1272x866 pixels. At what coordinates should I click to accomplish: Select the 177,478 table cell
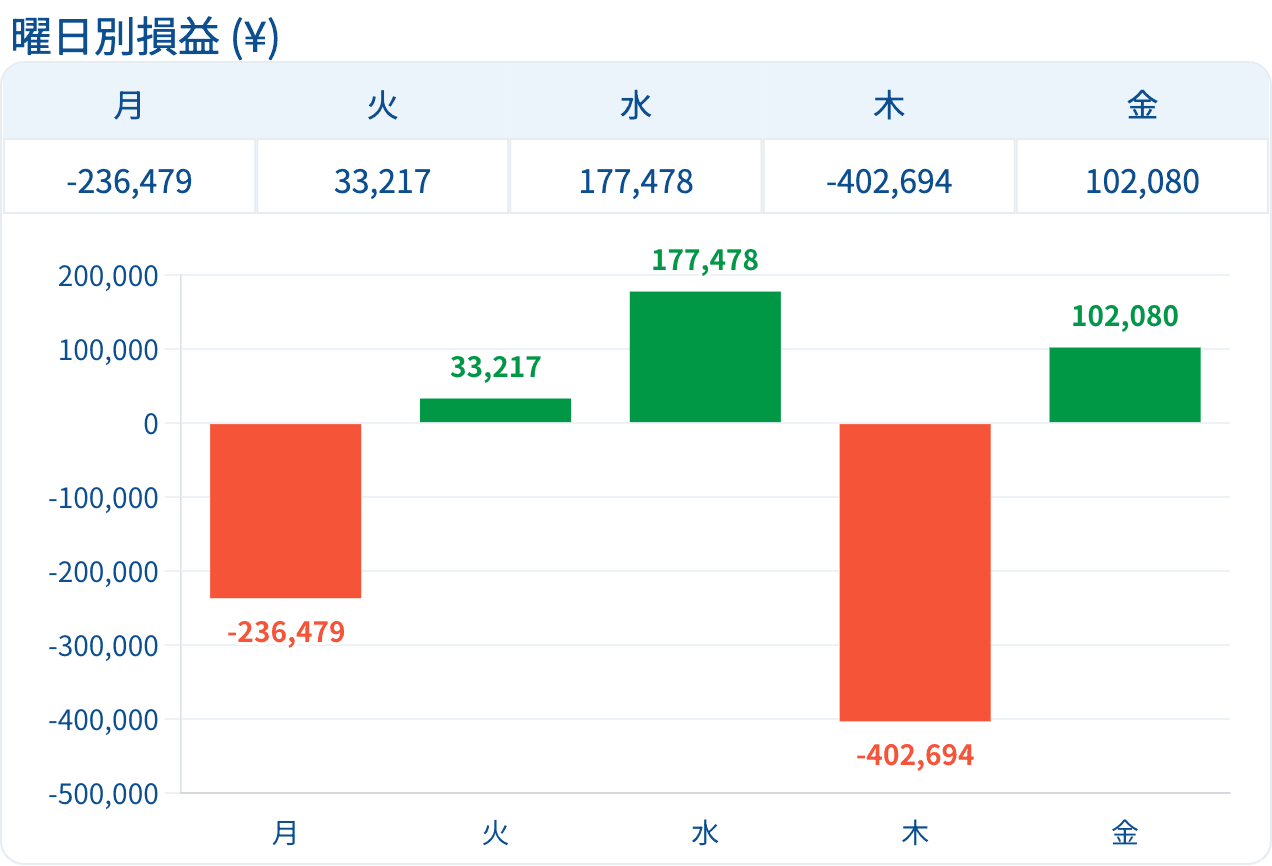coord(636,182)
